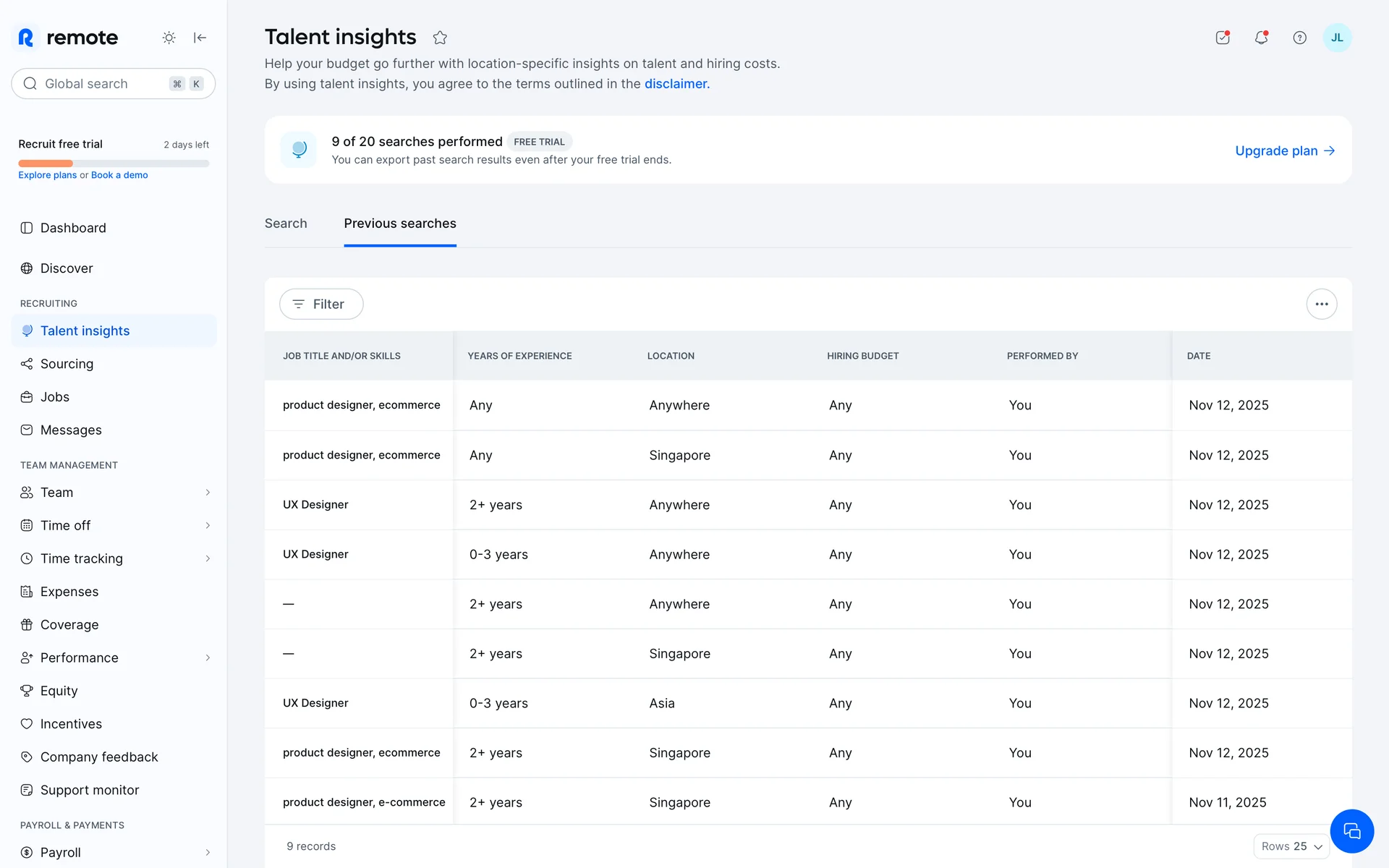The height and width of the screenshot is (868, 1389).
Task: Expand the Team submenu chevron
Action: tap(208, 493)
